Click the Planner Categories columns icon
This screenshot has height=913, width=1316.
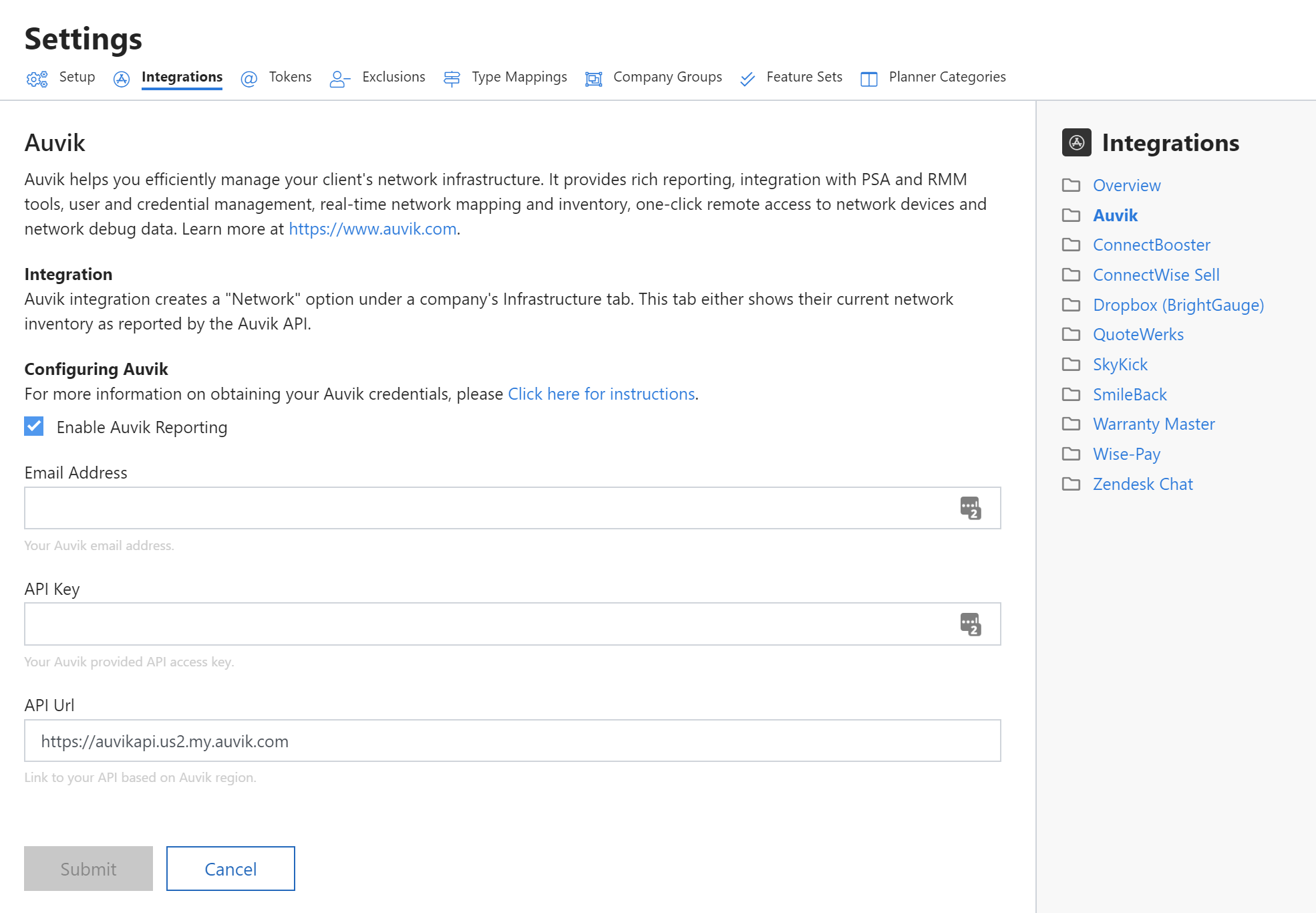(x=869, y=80)
